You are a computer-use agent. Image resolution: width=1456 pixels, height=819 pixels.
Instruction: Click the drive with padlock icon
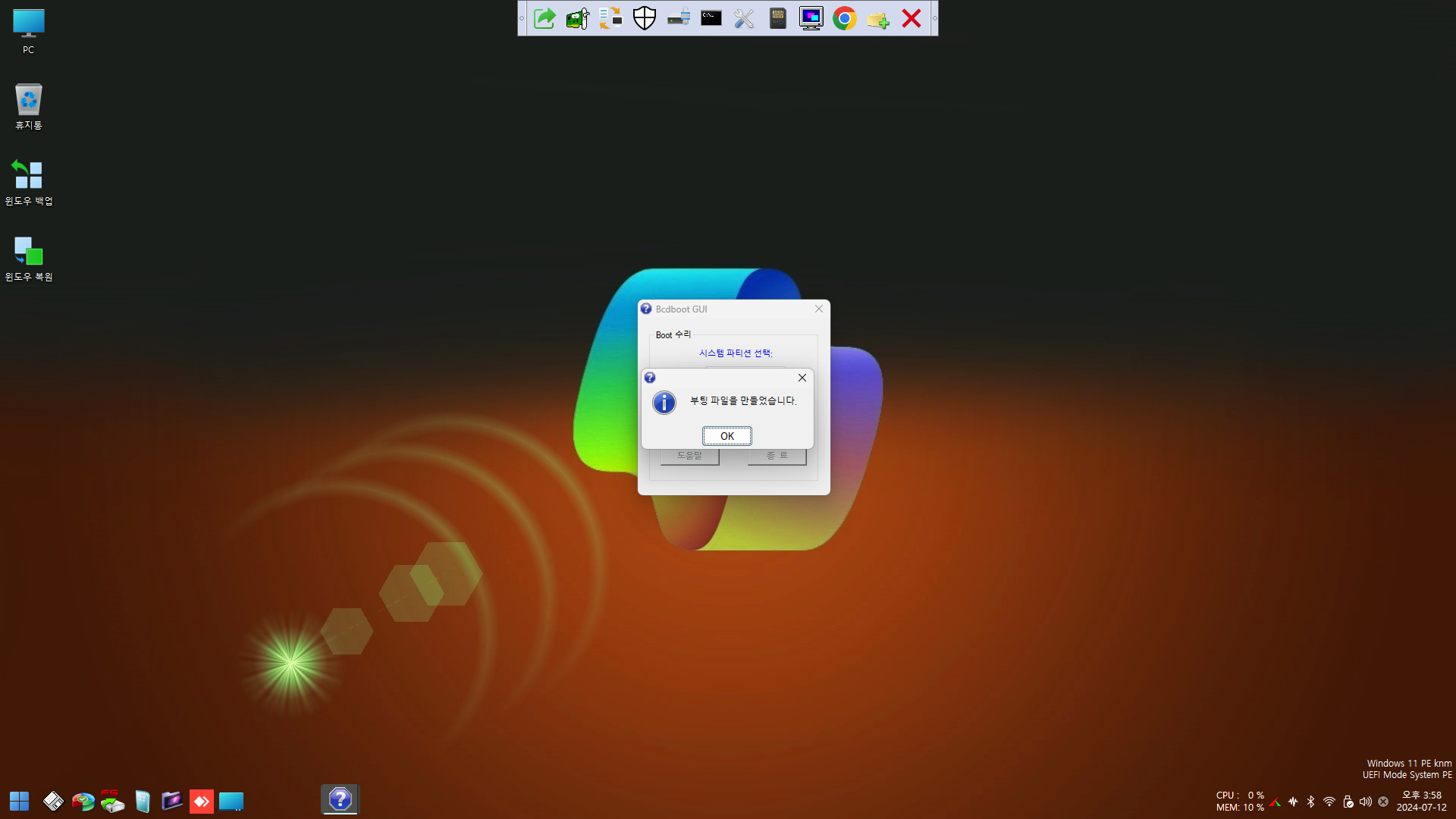[678, 18]
